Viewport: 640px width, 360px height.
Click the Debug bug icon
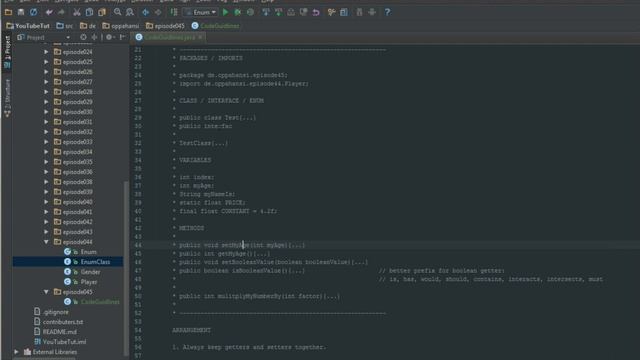[x=238, y=12]
